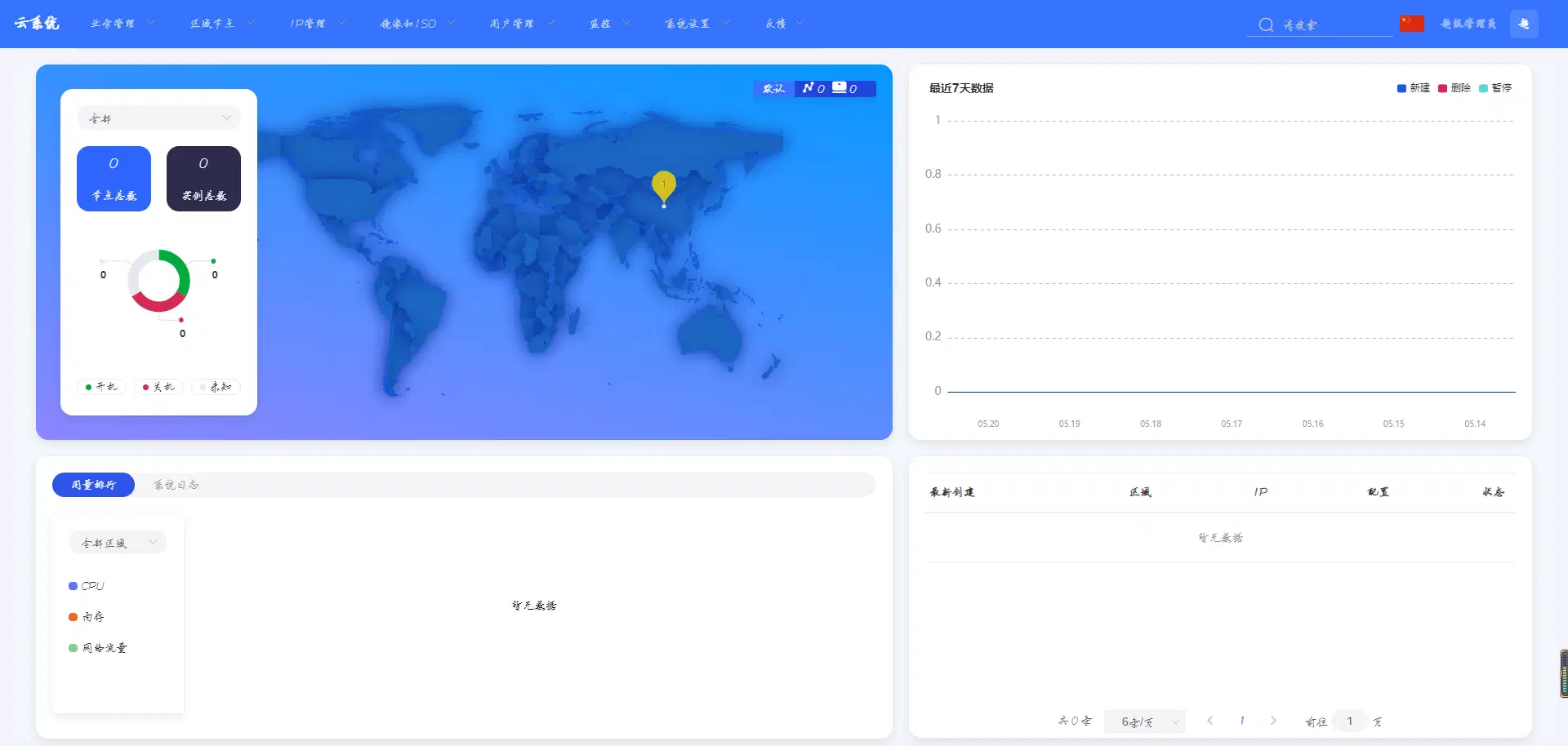This screenshot has width=1568, height=746.
Task: Click the instance count icon on map
Action: click(839, 88)
